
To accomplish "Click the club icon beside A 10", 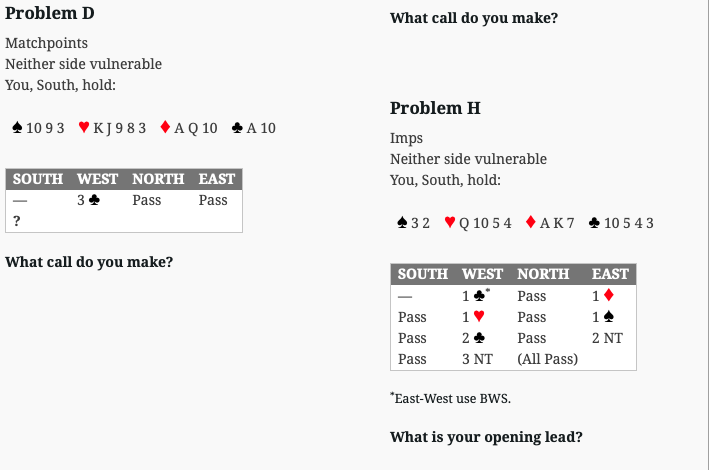I will 237,128.
